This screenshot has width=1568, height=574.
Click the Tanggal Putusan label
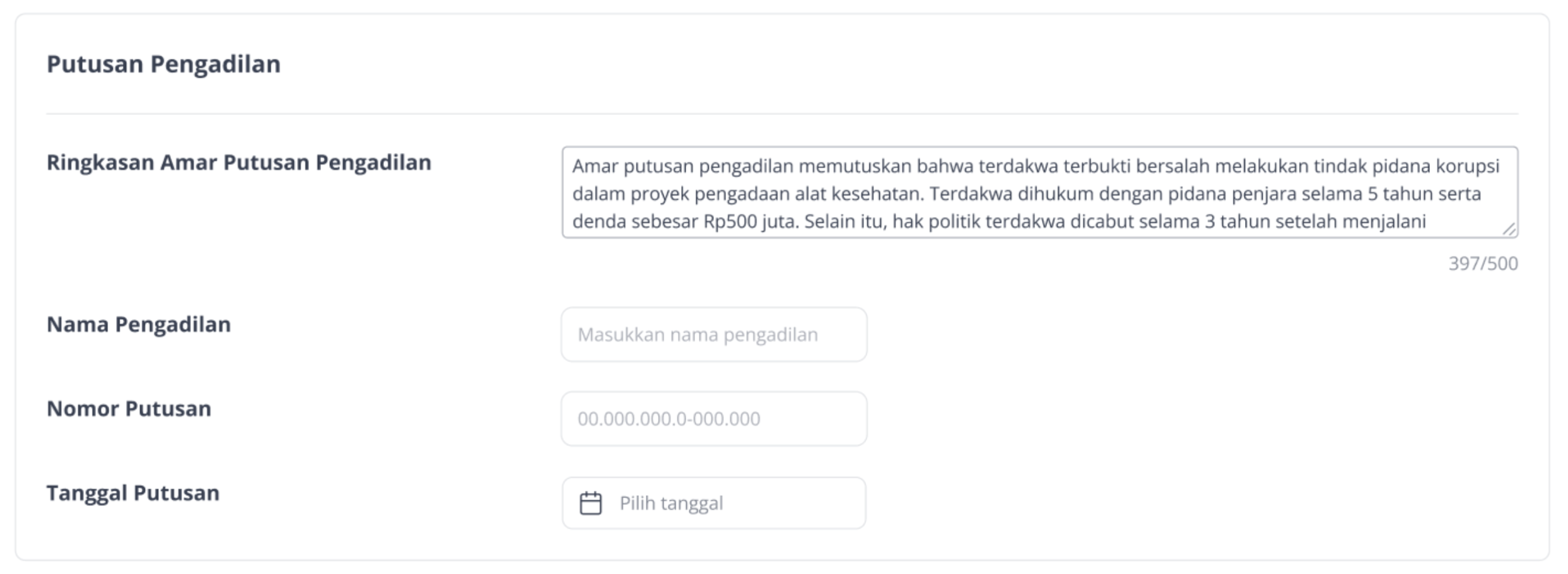point(133,493)
